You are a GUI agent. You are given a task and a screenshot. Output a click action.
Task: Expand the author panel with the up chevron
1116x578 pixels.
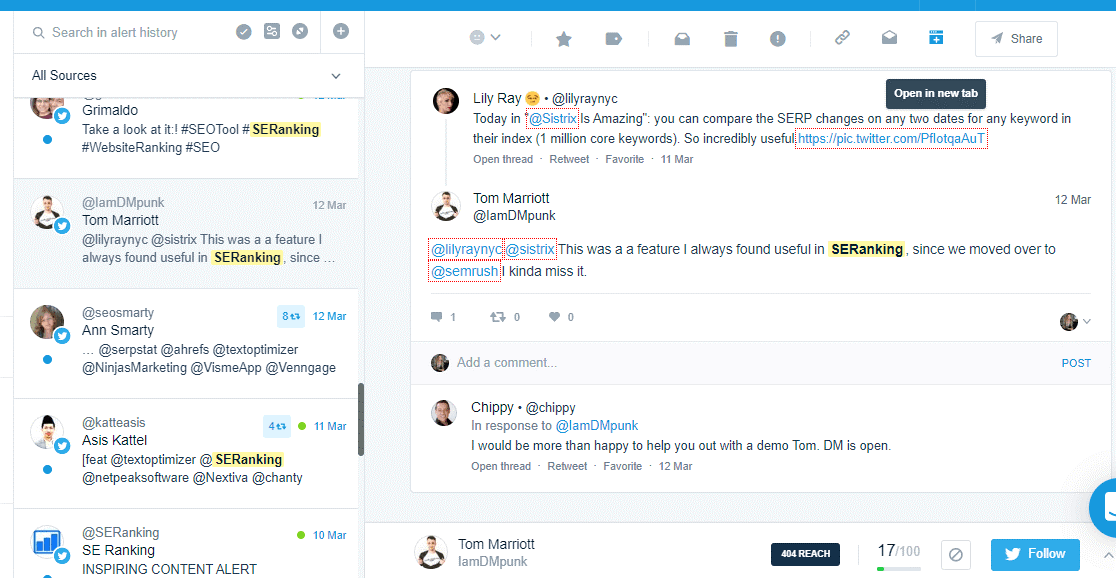[1107, 555]
